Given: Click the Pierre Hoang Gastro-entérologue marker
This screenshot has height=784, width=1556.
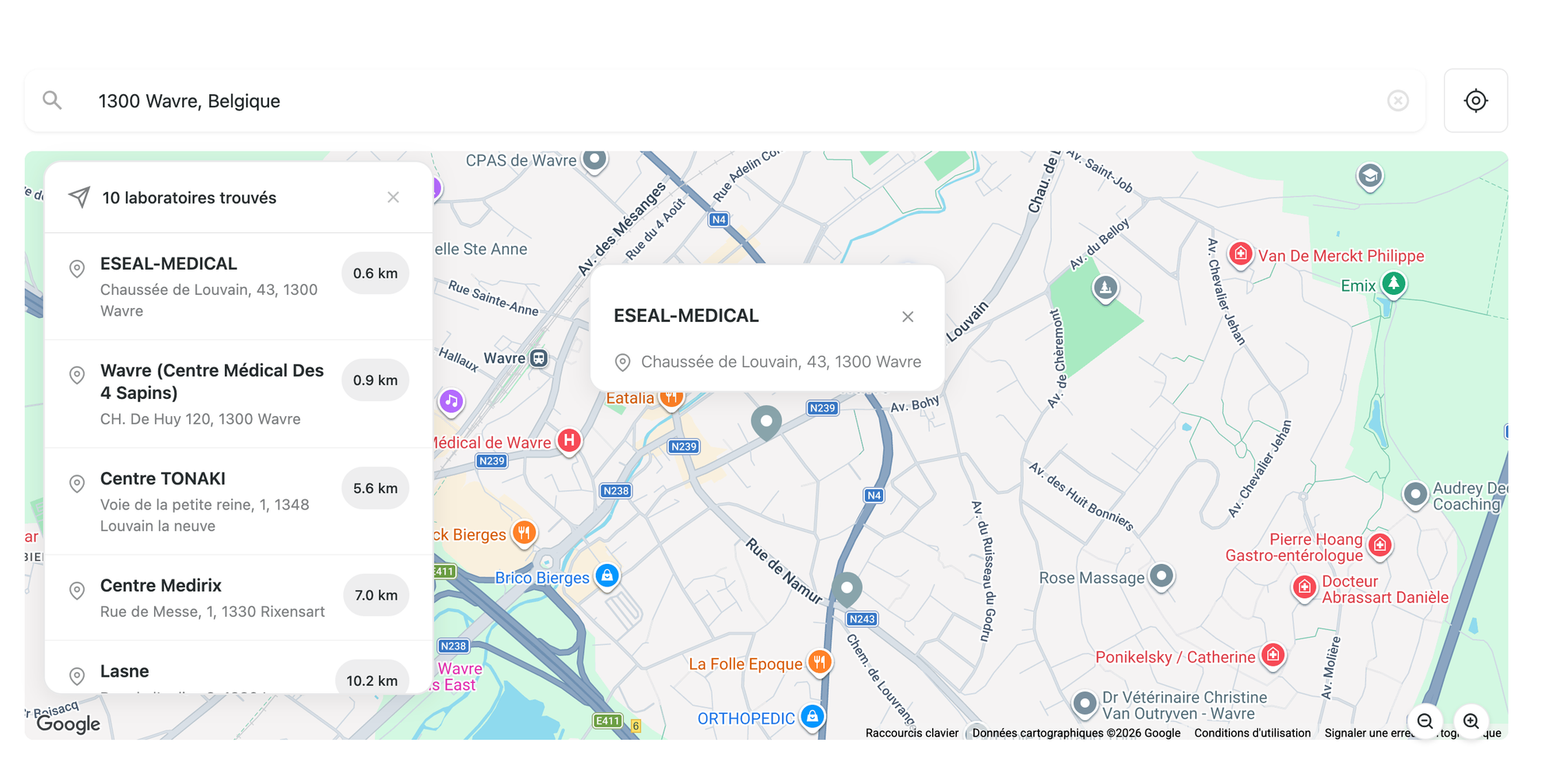Looking at the screenshot, I should [1380, 545].
